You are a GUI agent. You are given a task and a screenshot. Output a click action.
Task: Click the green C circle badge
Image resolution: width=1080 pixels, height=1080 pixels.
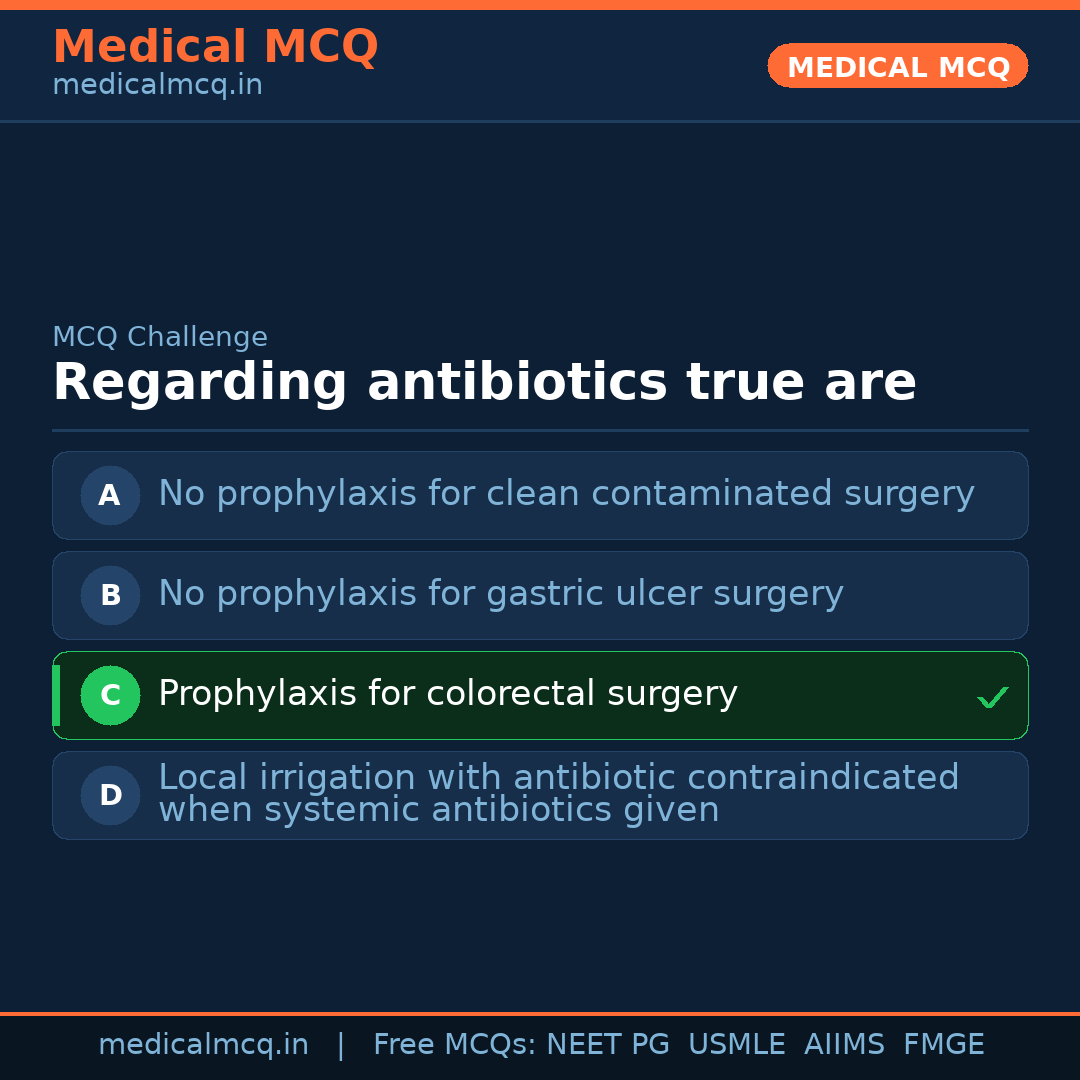coord(110,695)
